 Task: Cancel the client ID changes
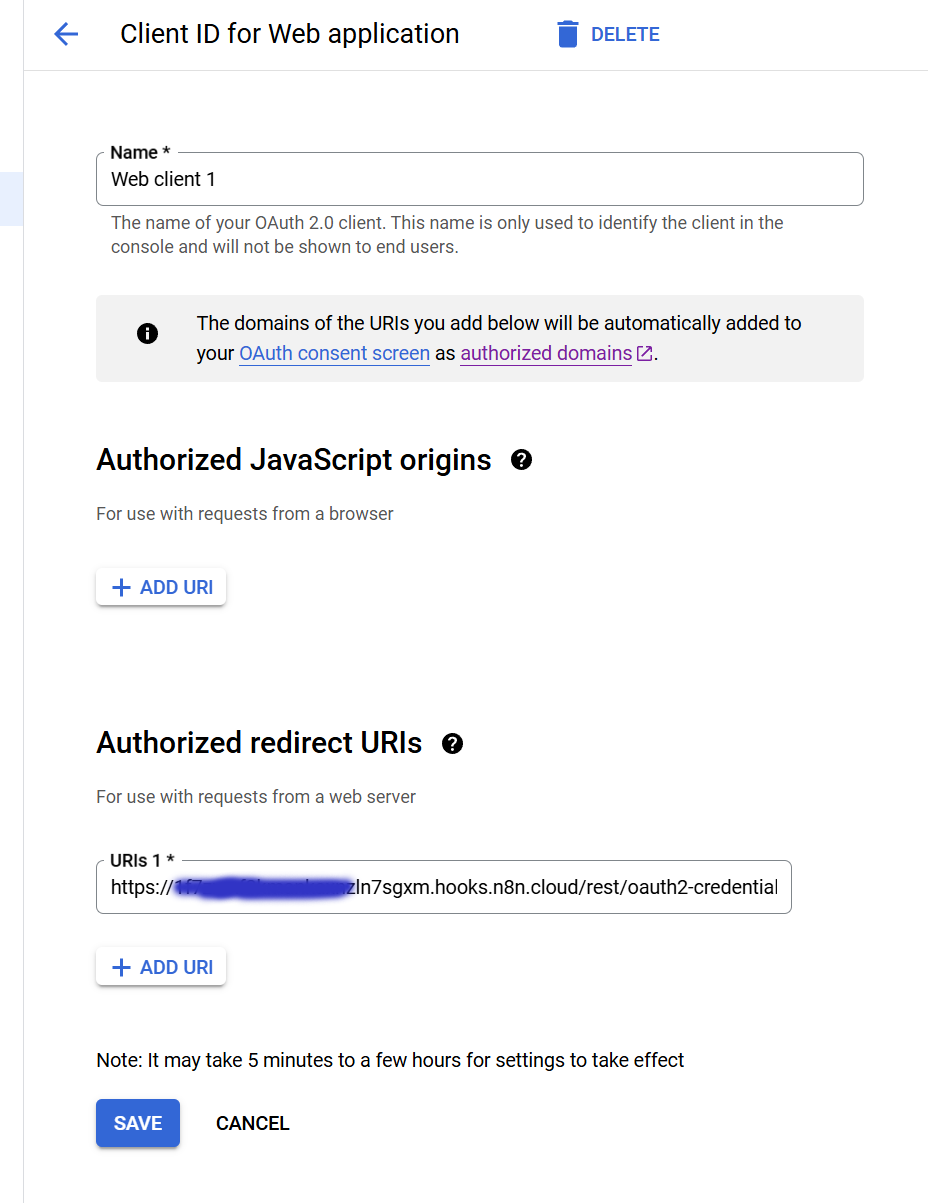(x=252, y=1123)
